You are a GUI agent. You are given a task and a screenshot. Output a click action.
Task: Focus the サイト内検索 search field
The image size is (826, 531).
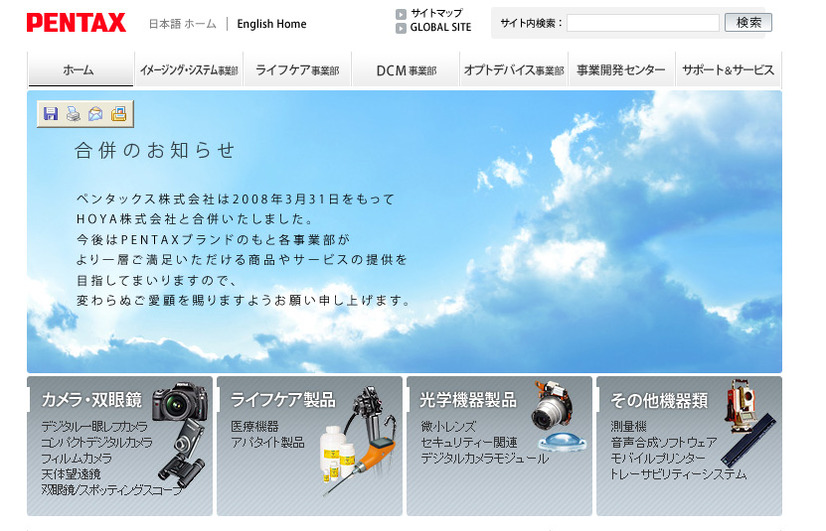tap(643, 23)
